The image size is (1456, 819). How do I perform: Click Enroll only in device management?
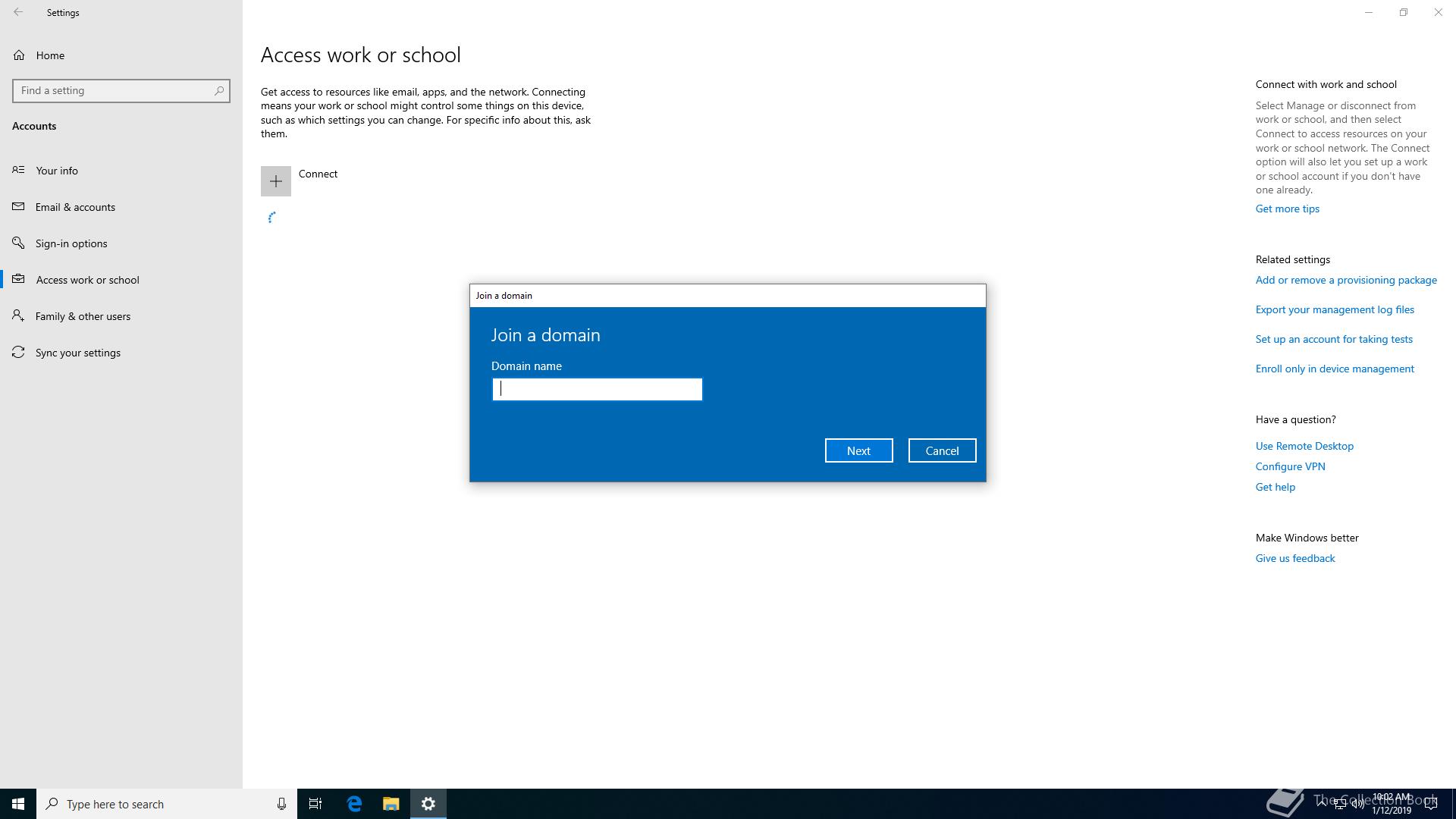tap(1334, 369)
